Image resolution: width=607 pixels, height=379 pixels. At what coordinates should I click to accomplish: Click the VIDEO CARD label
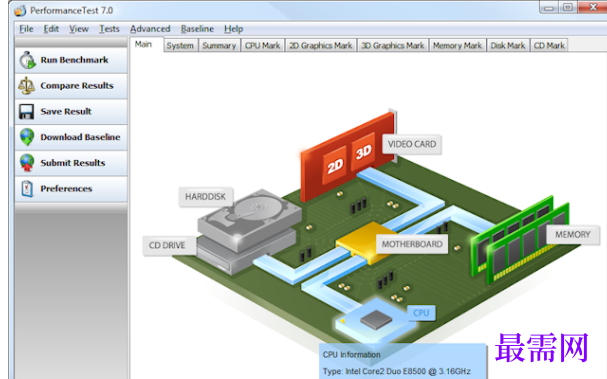(412, 144)
